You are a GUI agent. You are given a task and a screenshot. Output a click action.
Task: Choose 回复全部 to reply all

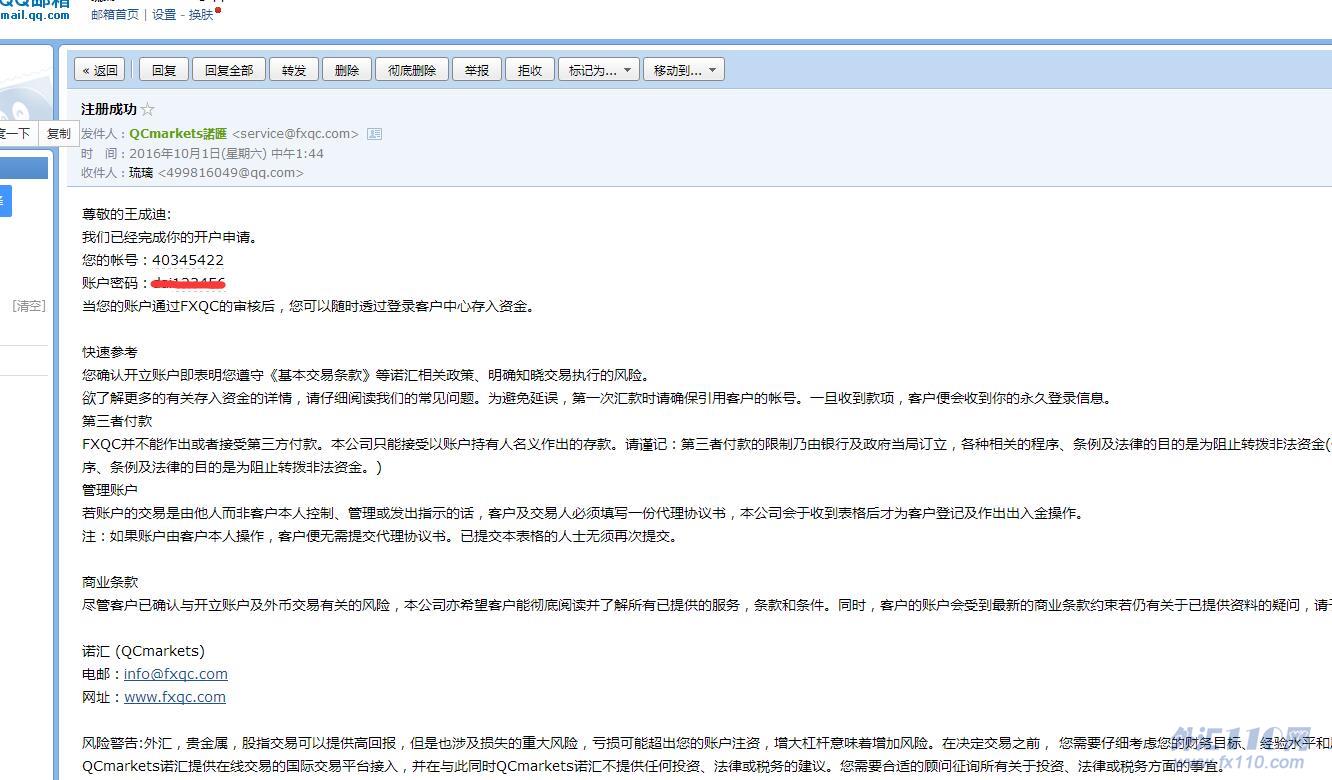(x=229, y=70)
